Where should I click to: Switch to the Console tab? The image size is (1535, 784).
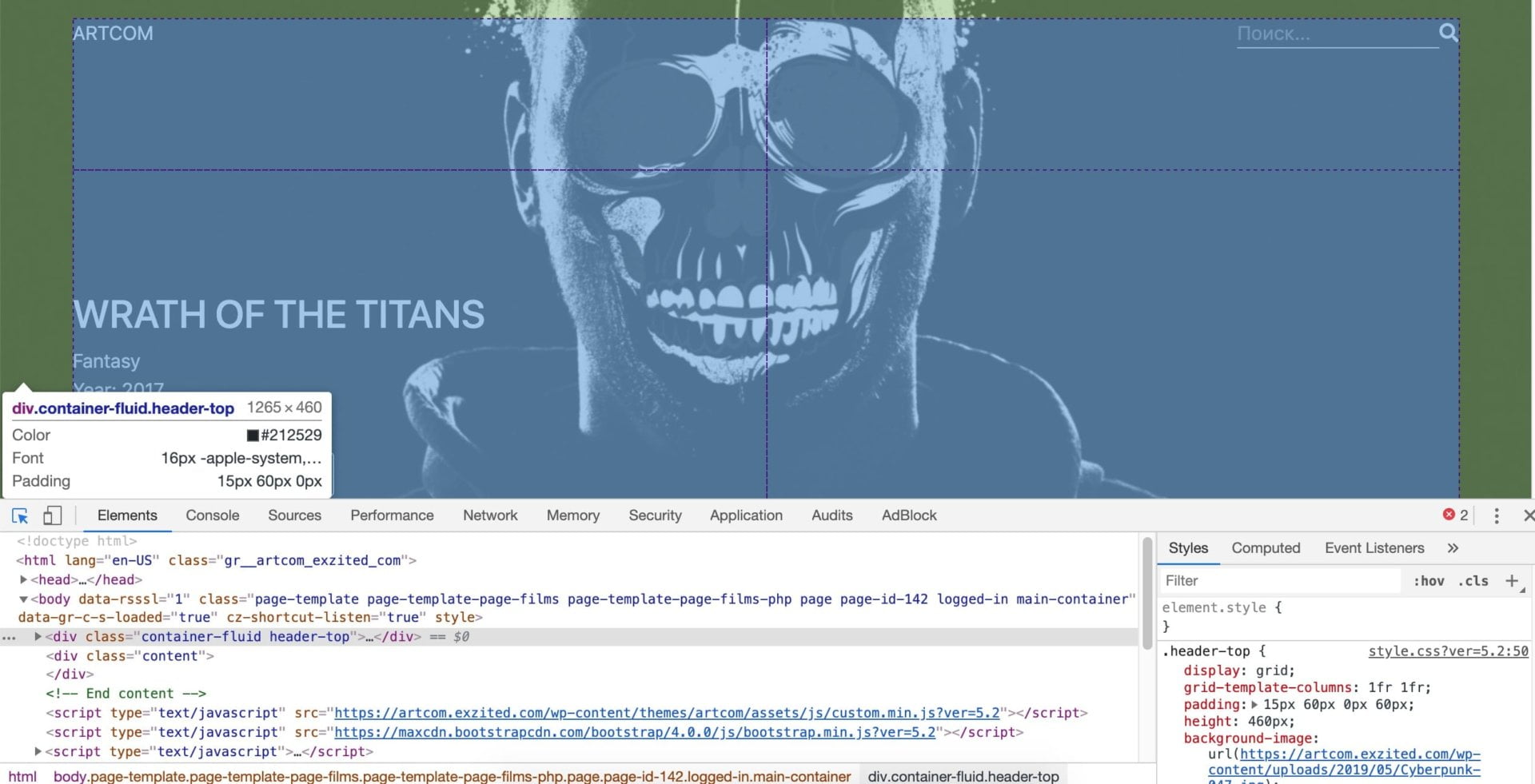point(212,515)
